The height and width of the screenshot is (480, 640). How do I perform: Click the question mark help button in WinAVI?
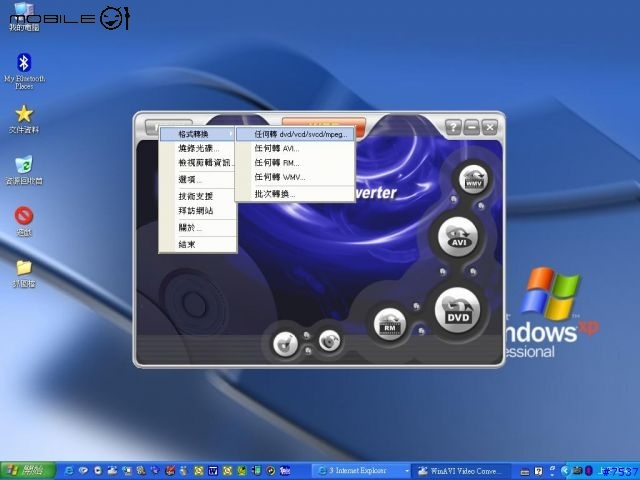point(453,127)
